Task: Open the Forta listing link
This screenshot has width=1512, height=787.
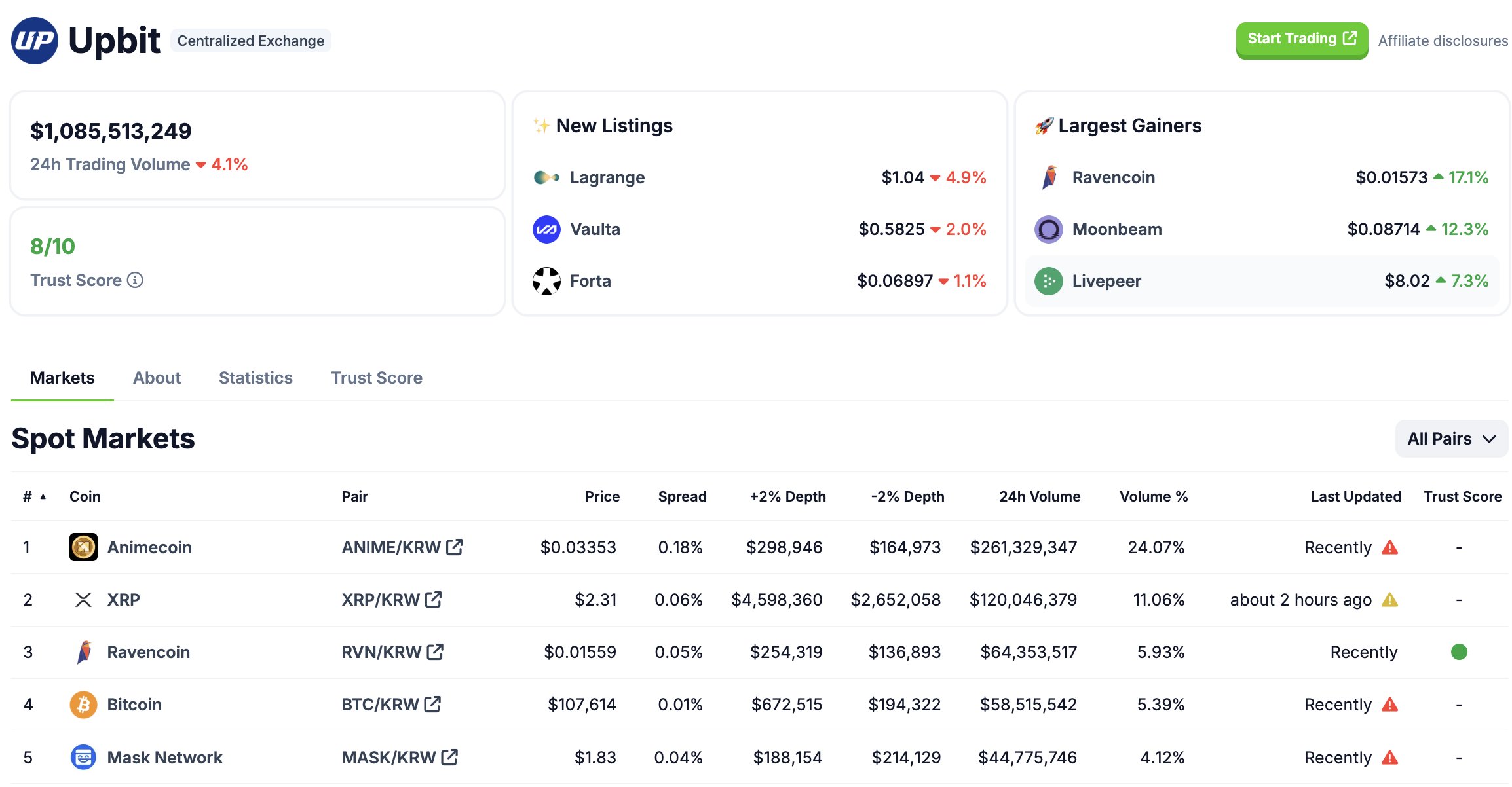Action: tap(590, 281)
